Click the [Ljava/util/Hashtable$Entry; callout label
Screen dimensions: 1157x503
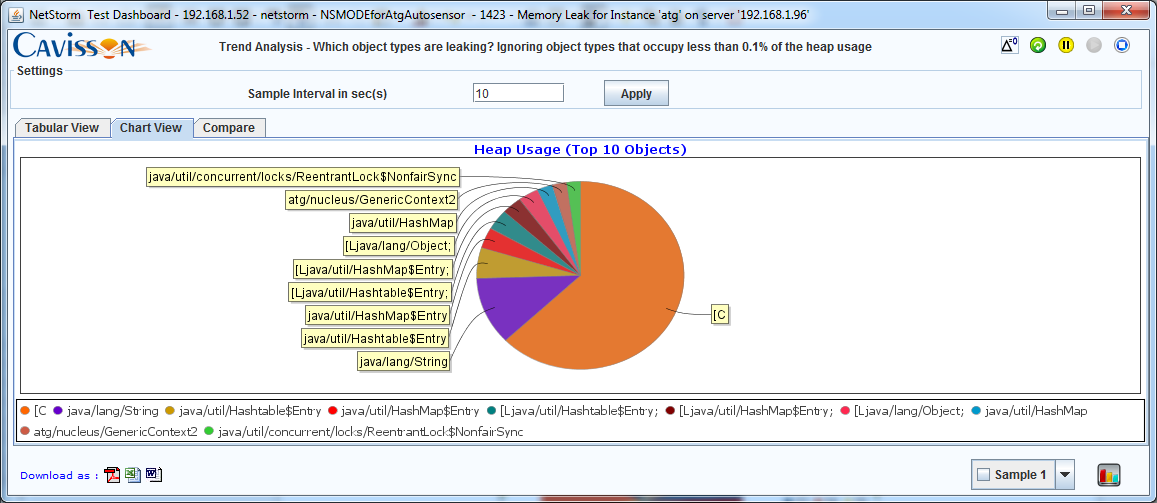[x=370, y=292]
